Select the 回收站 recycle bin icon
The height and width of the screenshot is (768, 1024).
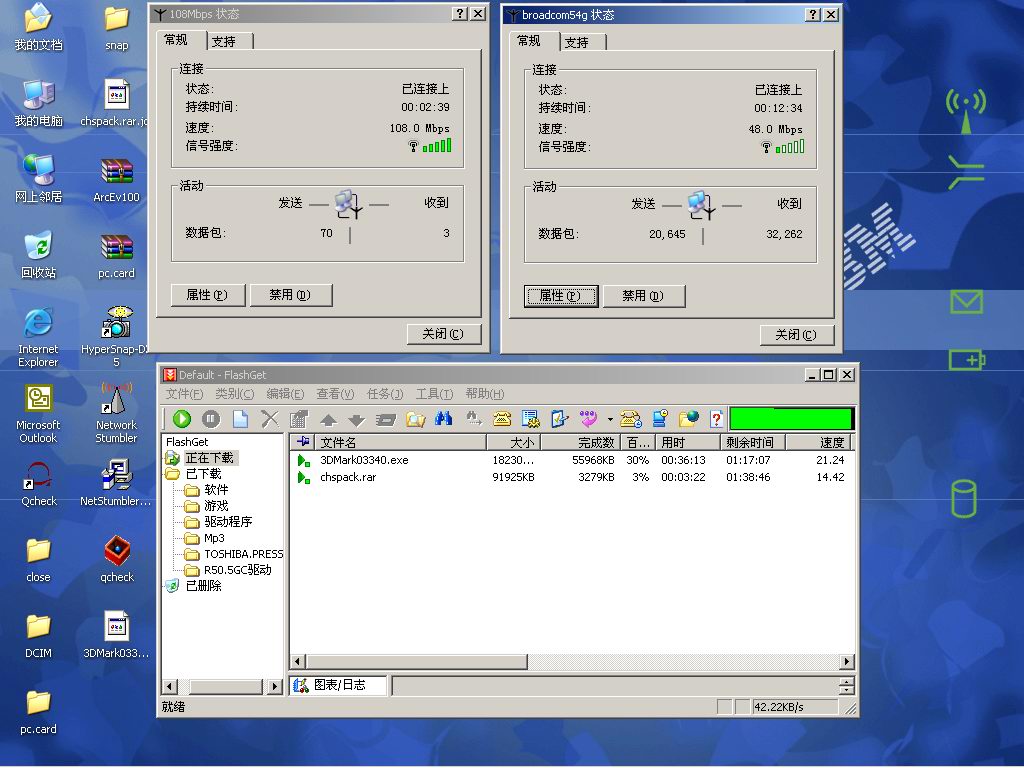(39, 255)
